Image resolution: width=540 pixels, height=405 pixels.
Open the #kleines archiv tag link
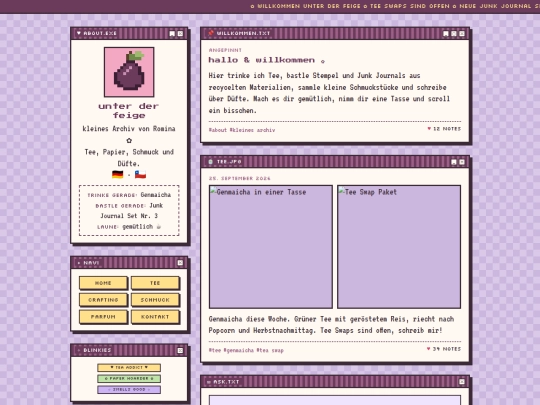point(252,130)
